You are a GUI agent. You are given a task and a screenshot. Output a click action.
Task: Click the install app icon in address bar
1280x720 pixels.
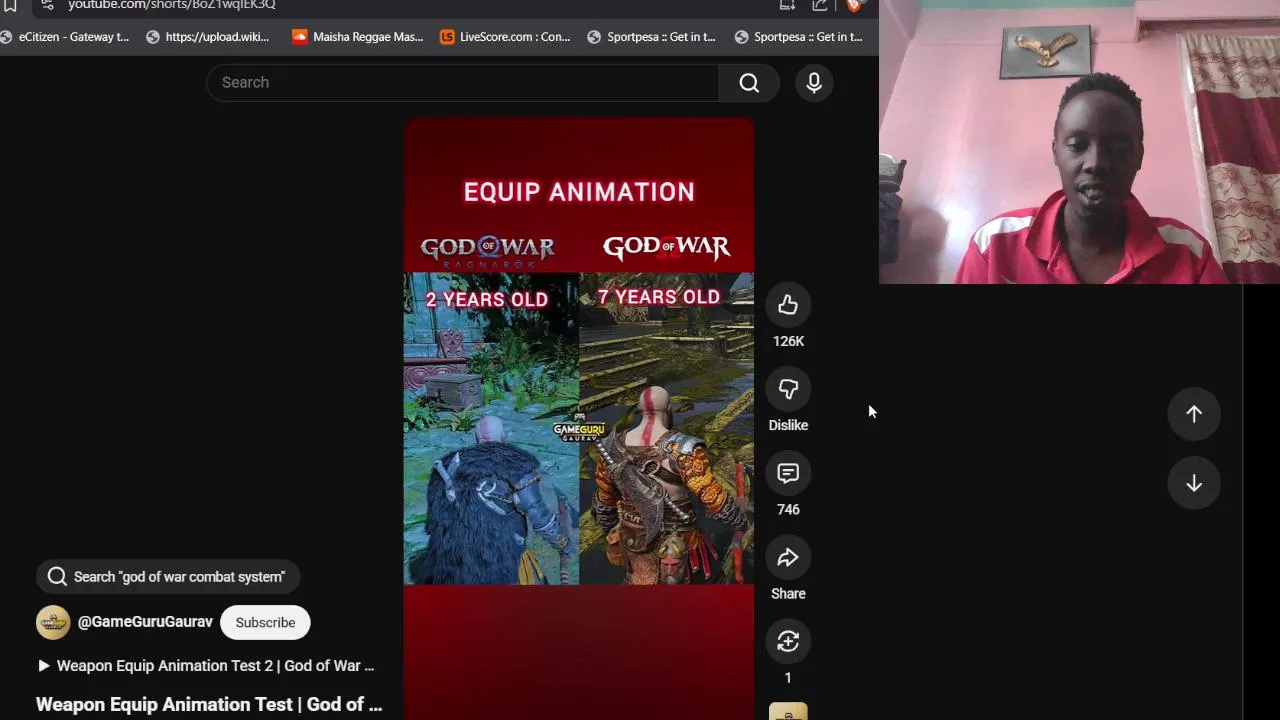(x=787, y=5)
